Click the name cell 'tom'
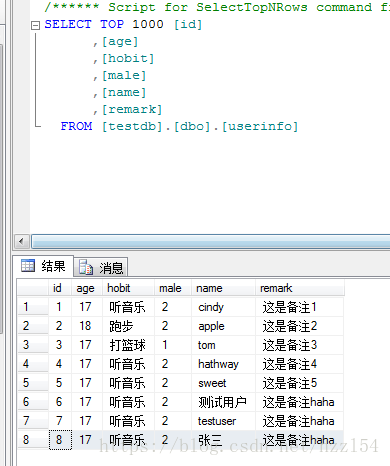The image size is (390, 466). pos(223,345)
